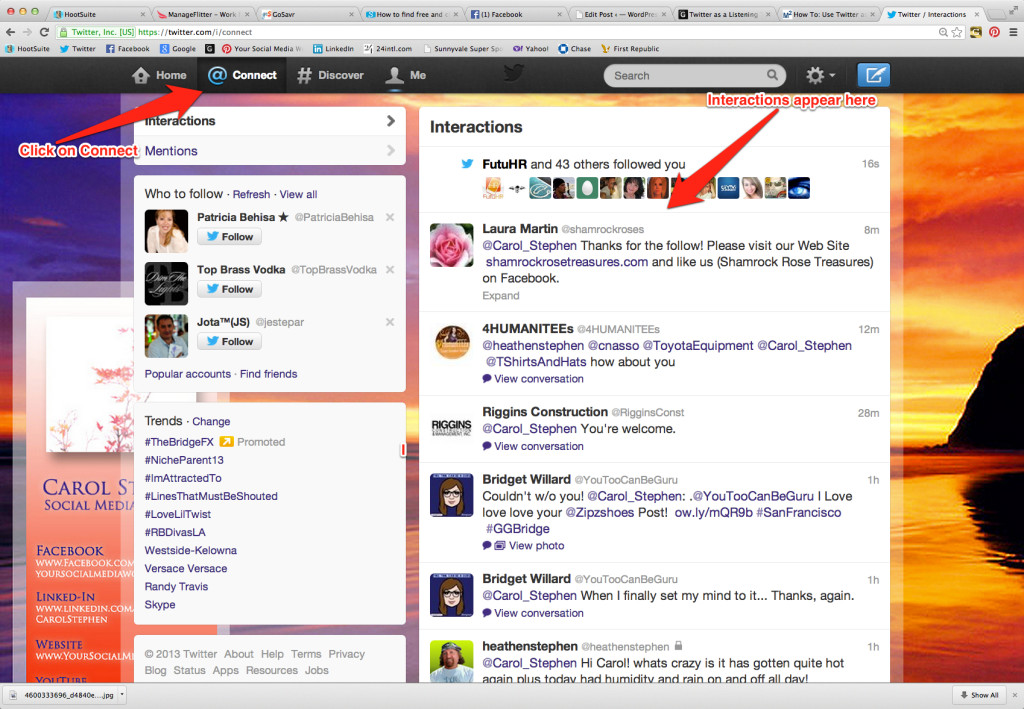
Task: Open the shamrockrosetreasures.com link
Action: 567,262
